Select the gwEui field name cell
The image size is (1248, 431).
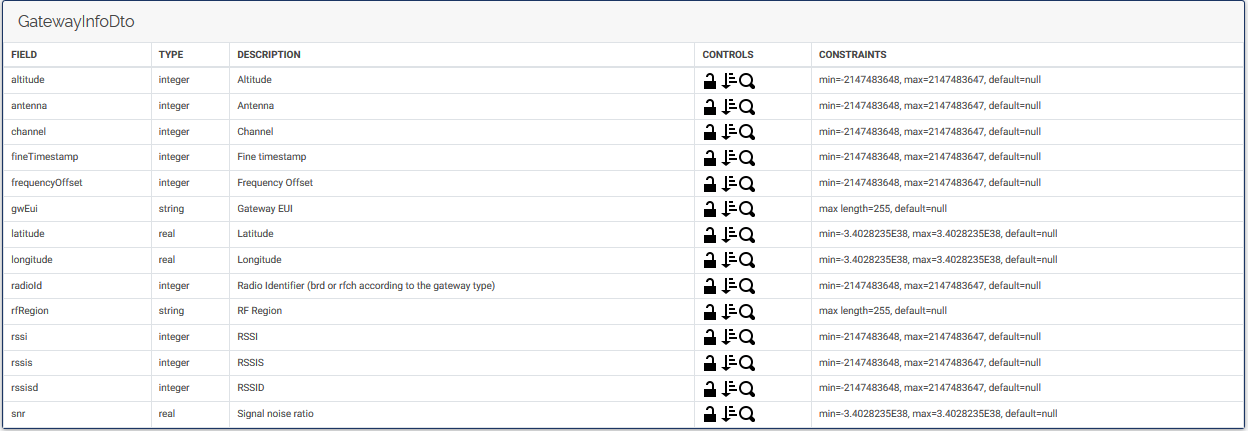[24, 209]
